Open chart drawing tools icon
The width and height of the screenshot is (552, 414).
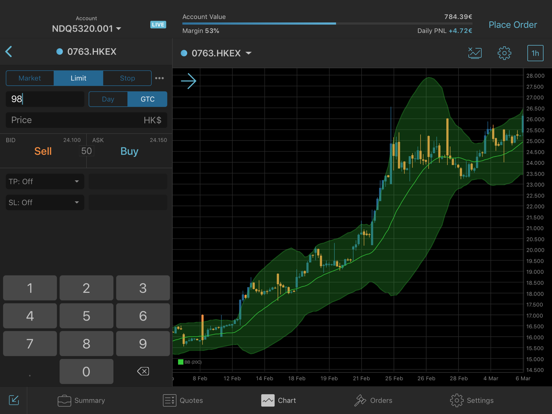[x=475, y=53]
